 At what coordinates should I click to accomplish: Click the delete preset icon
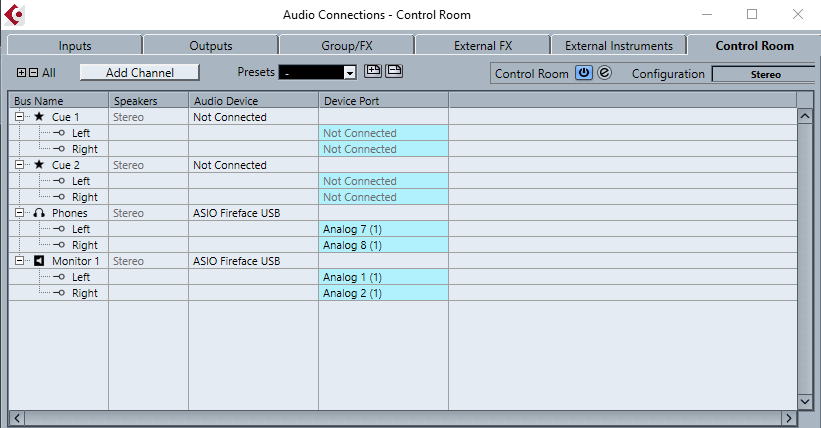click(394, 71)
